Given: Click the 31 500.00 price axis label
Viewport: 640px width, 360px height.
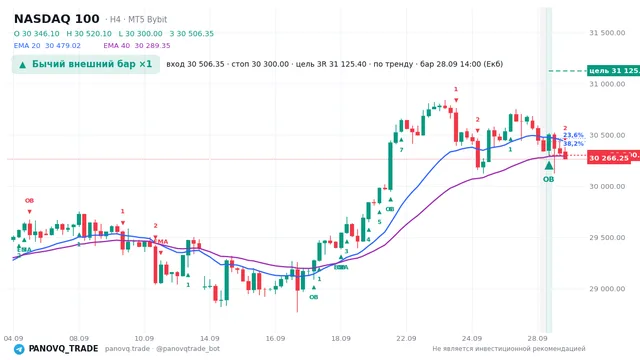Looking at the screenshot, I should 607,33.
